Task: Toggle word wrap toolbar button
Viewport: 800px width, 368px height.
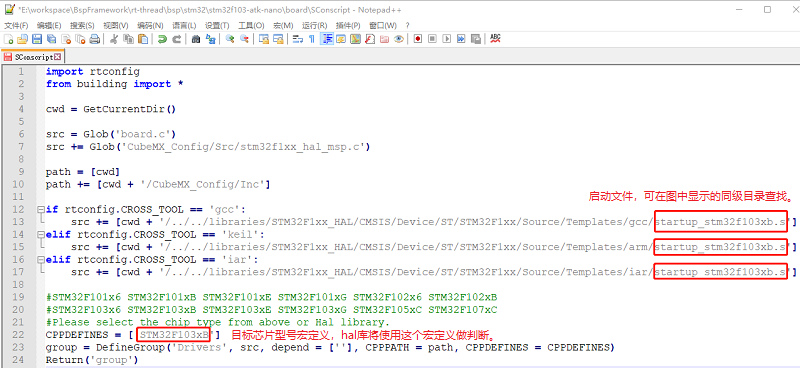Action: (x=297, y=39)
